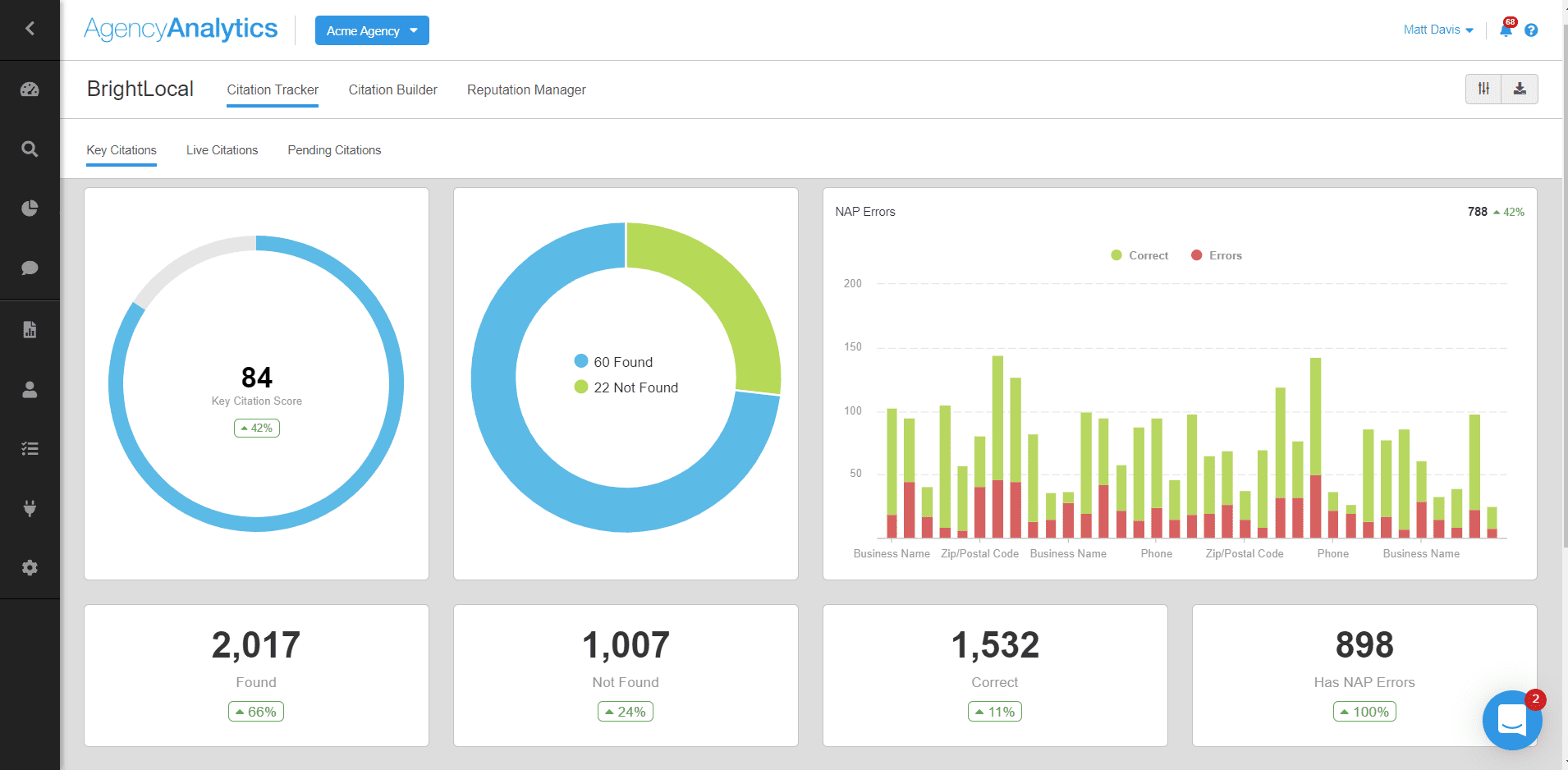This screenshot has width=1568, height=770.
Task: Open Settings via the gear icon
Action: coord(30,567)
